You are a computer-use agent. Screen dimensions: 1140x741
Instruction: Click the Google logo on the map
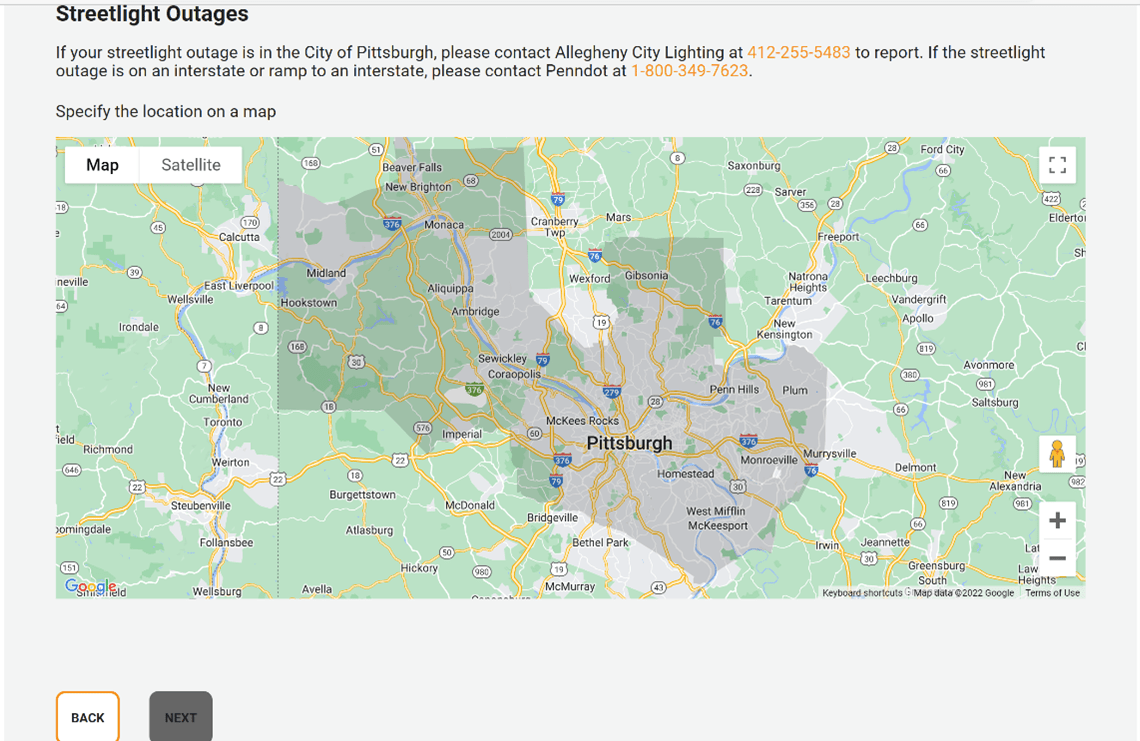tap(90, 586)
